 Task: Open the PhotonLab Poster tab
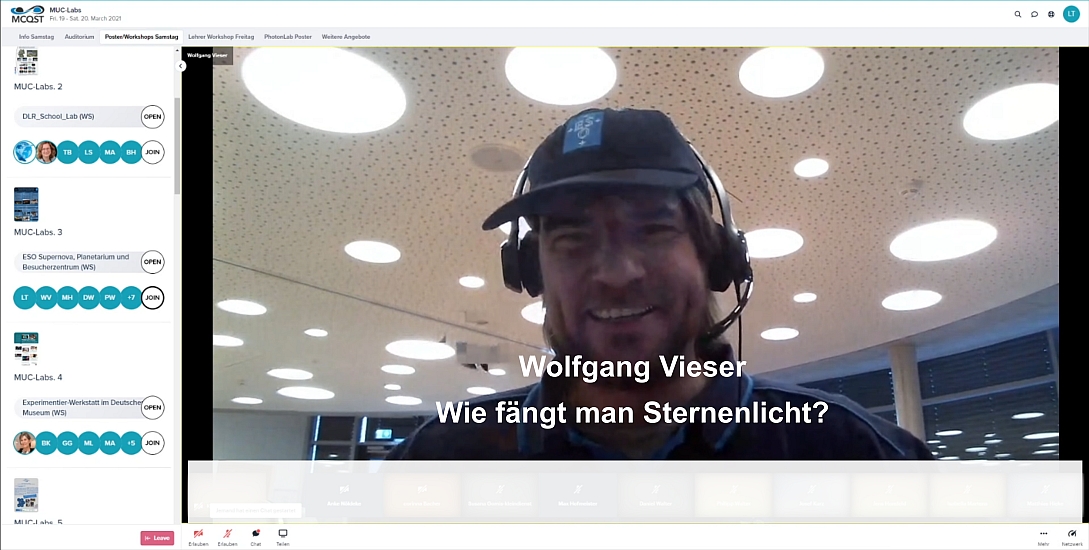pyautogui.click(x=288, y=37)
